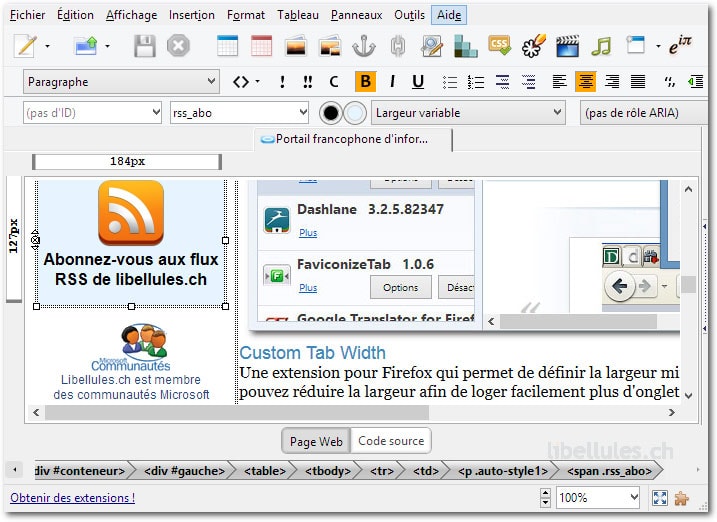Open dropdown arrow beside window frame icon
The image size is (717, 522).
tap(658, 46)
